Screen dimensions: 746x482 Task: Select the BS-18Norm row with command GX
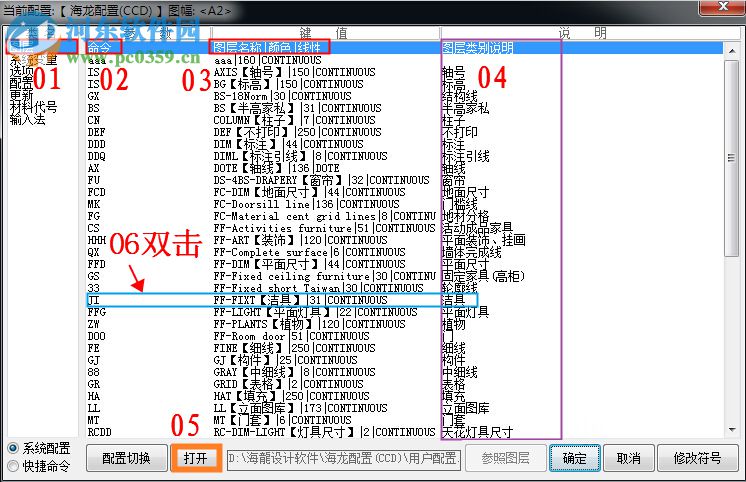[404, 96]
